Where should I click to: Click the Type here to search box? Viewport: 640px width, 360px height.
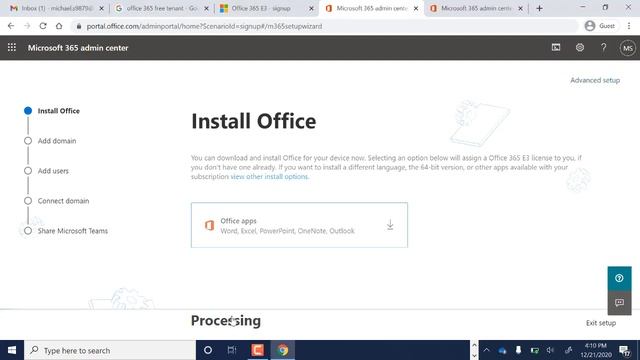(110, 350)
